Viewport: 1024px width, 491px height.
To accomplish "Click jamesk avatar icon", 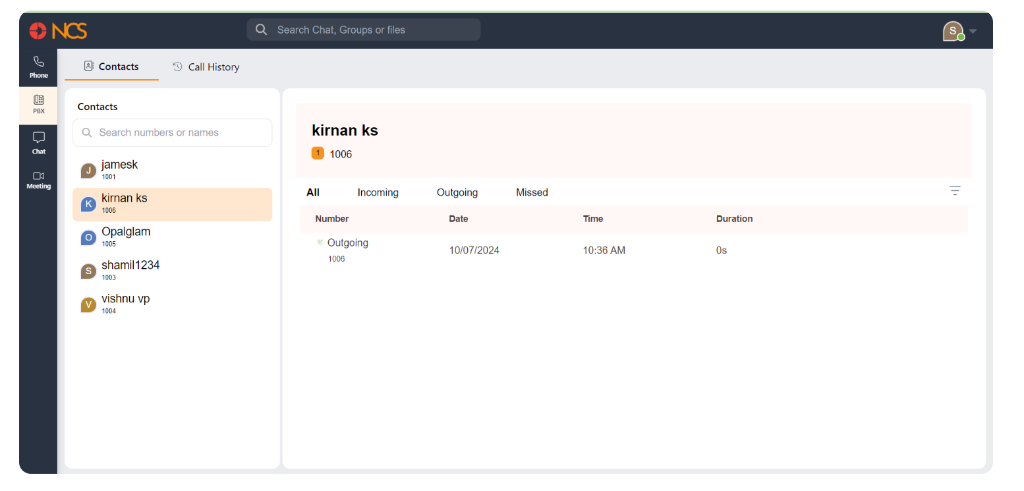I will [x=88, y=170].
